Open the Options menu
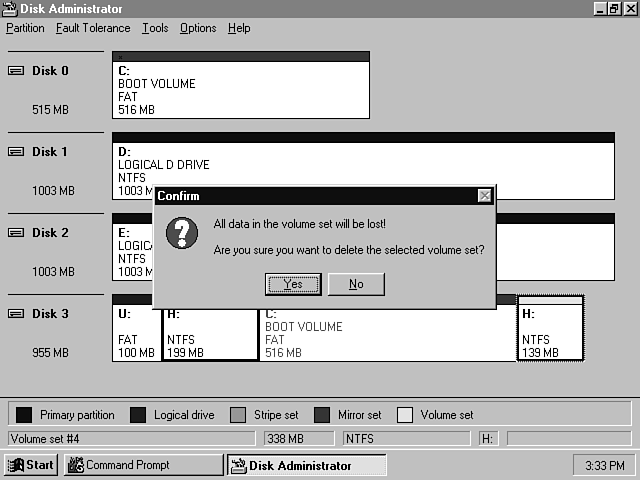This screenshot has width=640, height=480. click(198, 28)
